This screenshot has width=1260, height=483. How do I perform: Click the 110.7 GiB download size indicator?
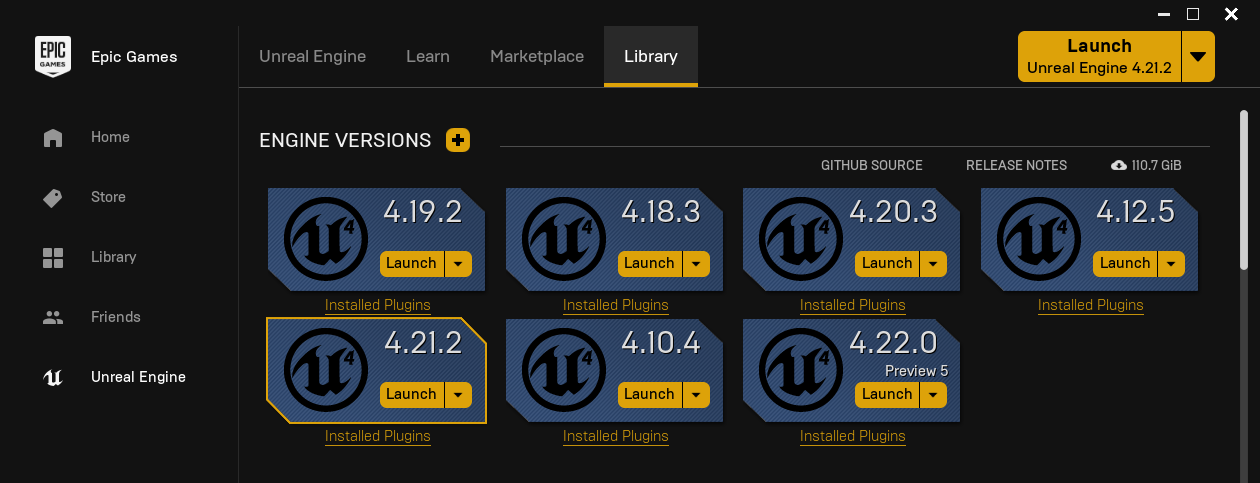pyautogui.click(x=1146, y=165)
